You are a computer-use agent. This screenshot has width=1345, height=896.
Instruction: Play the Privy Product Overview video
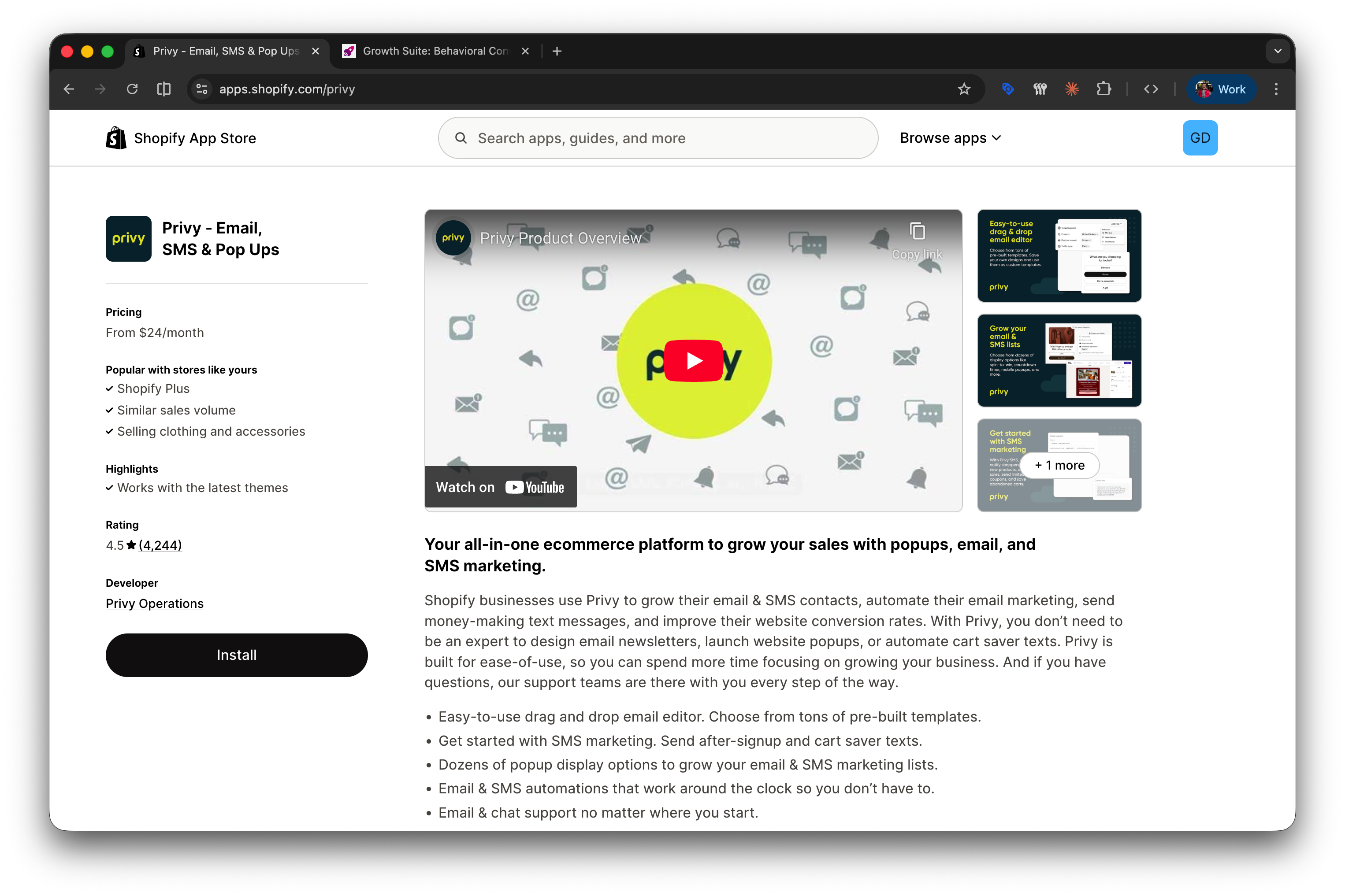[x=693, y=361]
